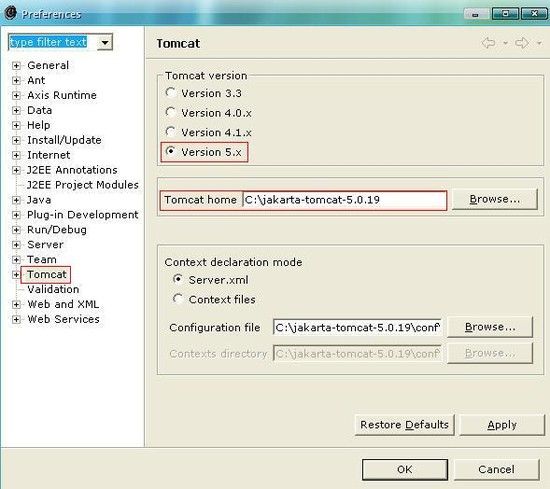Image resolution: width=550 pixels, height=489 pixels.
Task: Expand the Web and XML tree node
Action: coord(16,304)
